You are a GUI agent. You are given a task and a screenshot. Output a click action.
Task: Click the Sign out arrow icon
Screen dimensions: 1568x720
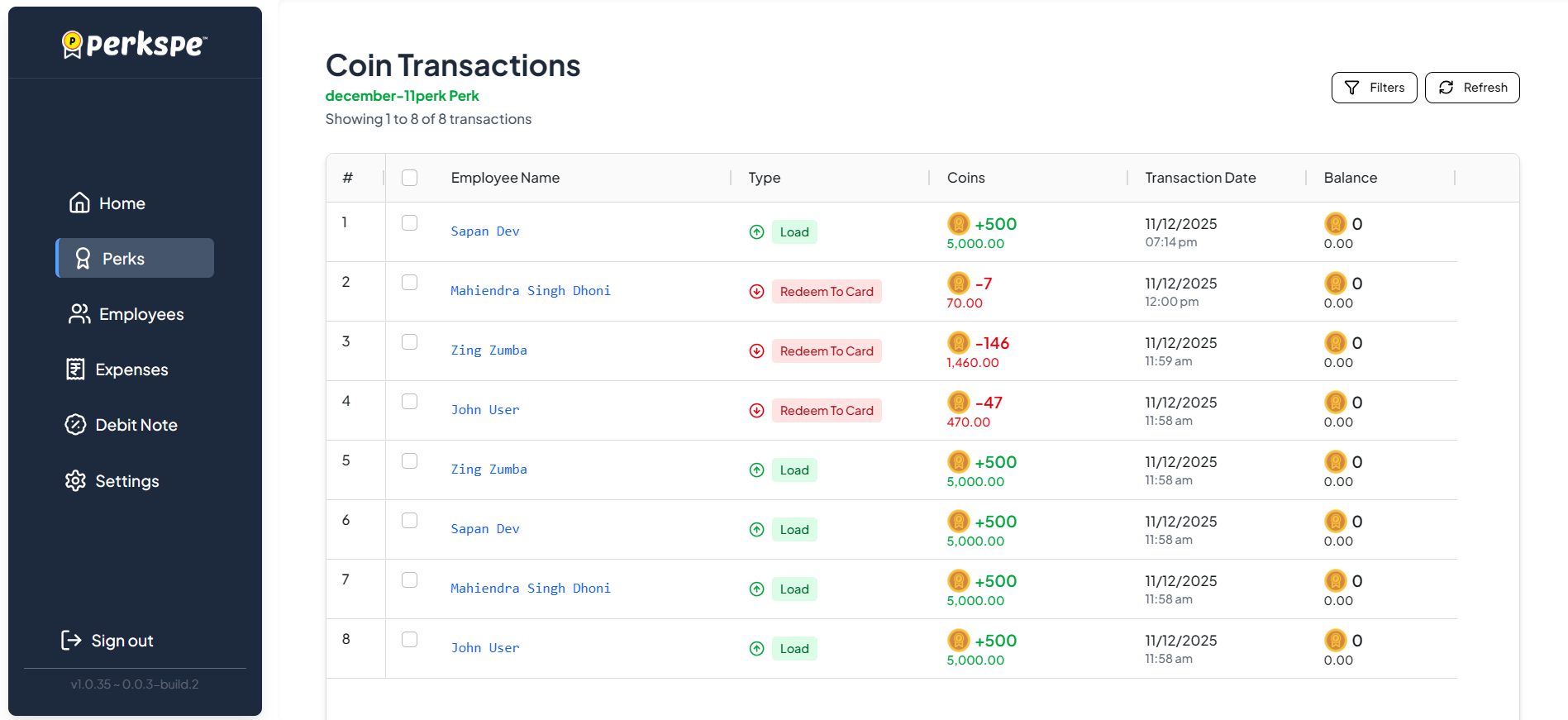coord(71,641)
